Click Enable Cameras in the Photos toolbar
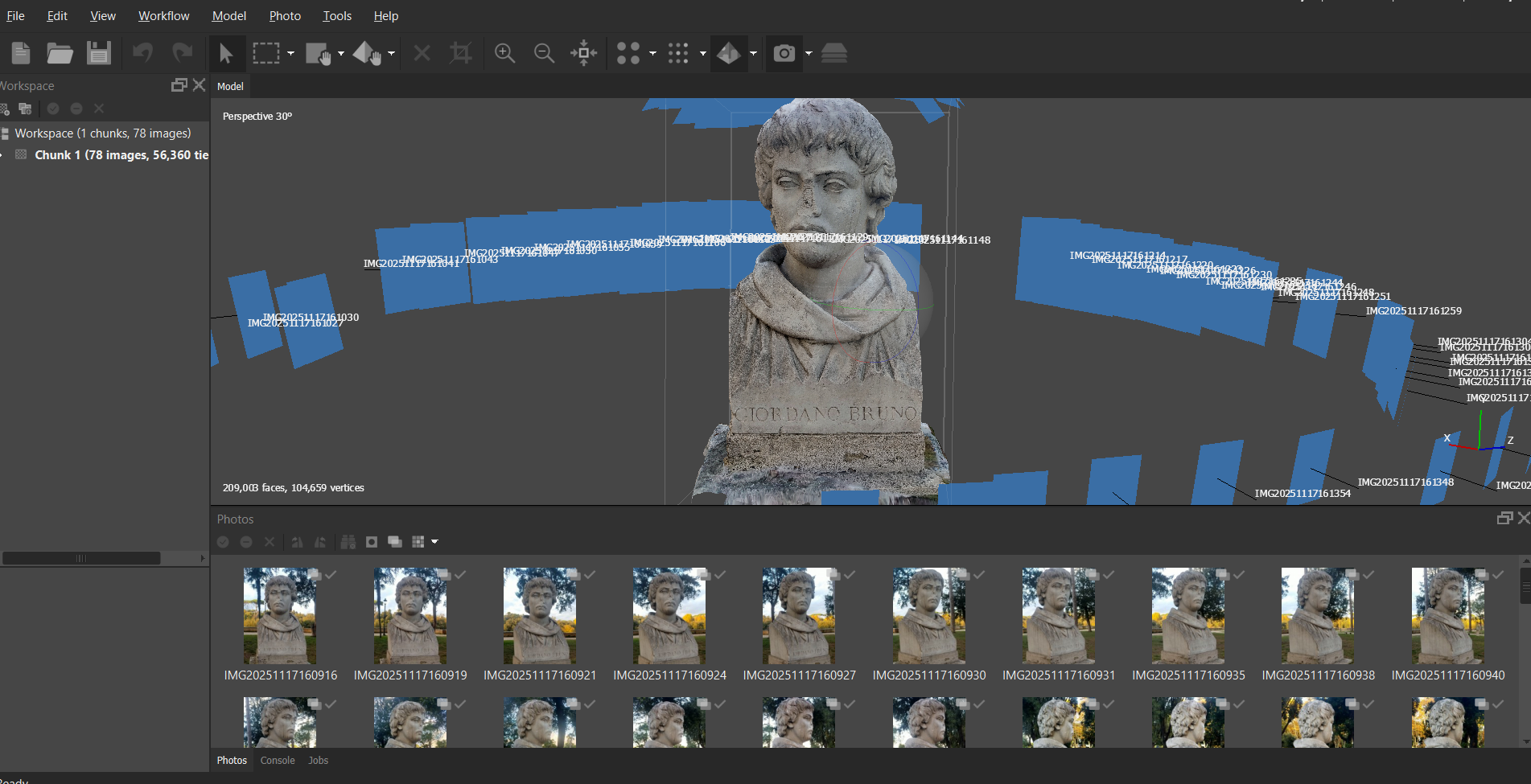1531x784 pixels. point(222,542)
